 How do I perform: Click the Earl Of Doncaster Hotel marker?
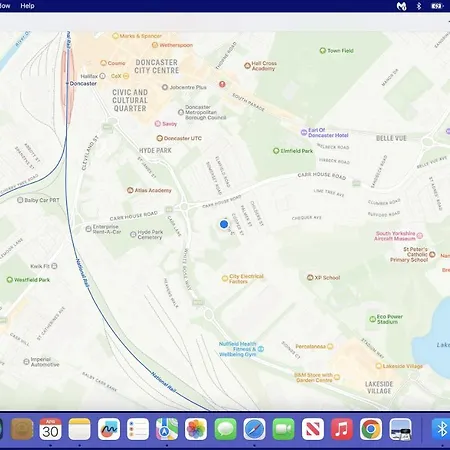(304, 132)
